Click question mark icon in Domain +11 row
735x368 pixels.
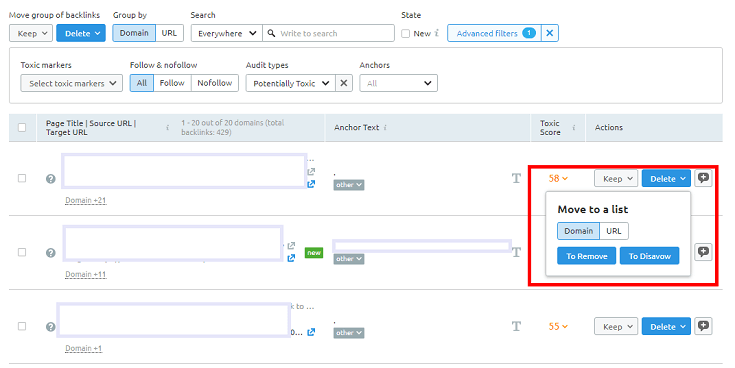[x=51, y=253]
